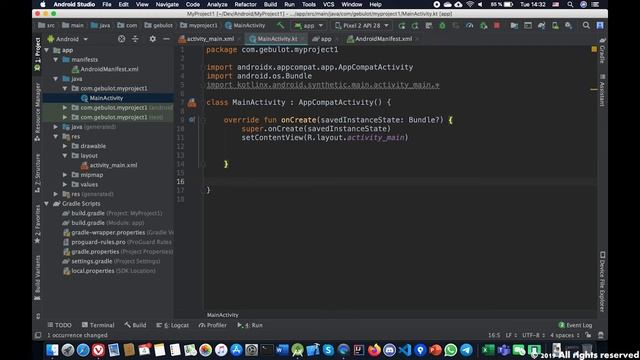Screen dimensions: 640x360
Task: Toggle the Event Log tool window
Action: coord(575,325)
